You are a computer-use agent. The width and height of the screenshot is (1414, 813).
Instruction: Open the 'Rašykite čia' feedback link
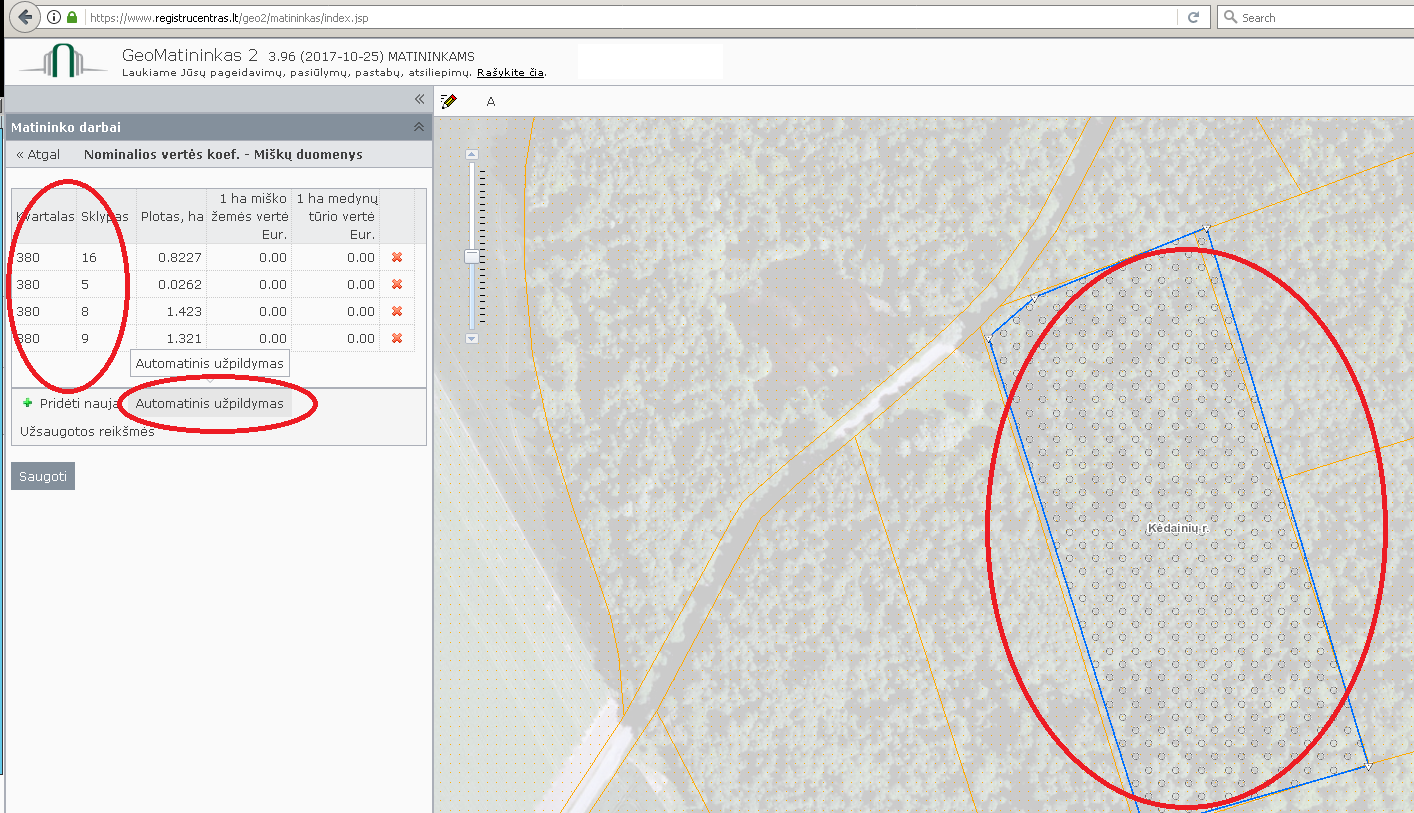[x=511, y=73]
